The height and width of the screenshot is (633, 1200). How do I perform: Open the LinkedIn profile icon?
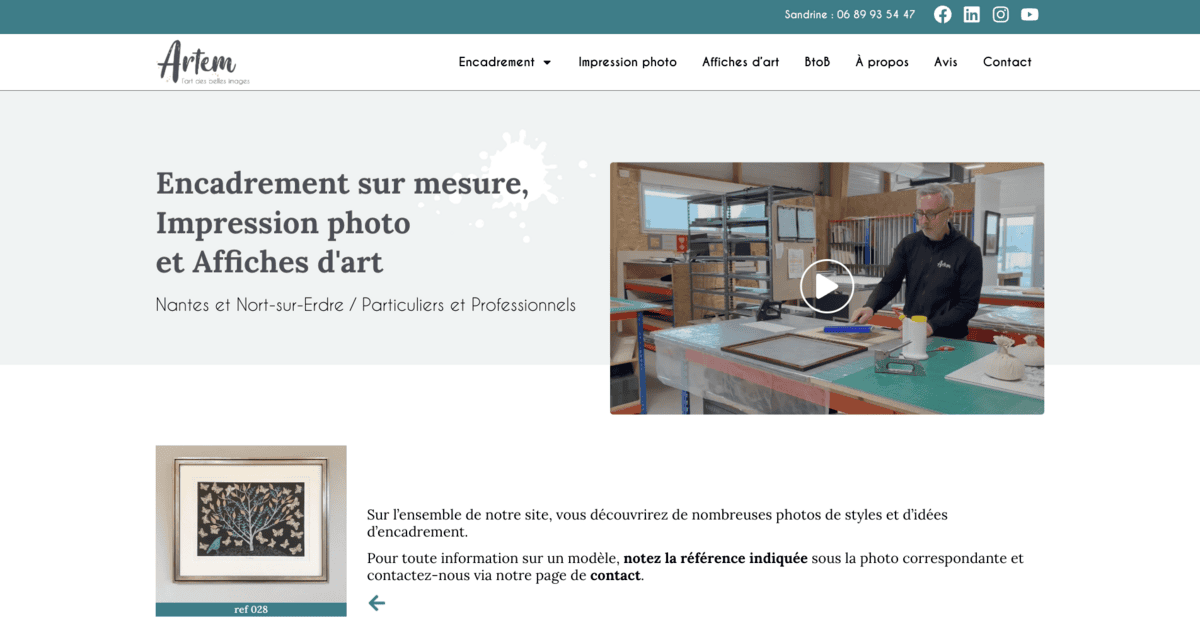pos(971,14)
